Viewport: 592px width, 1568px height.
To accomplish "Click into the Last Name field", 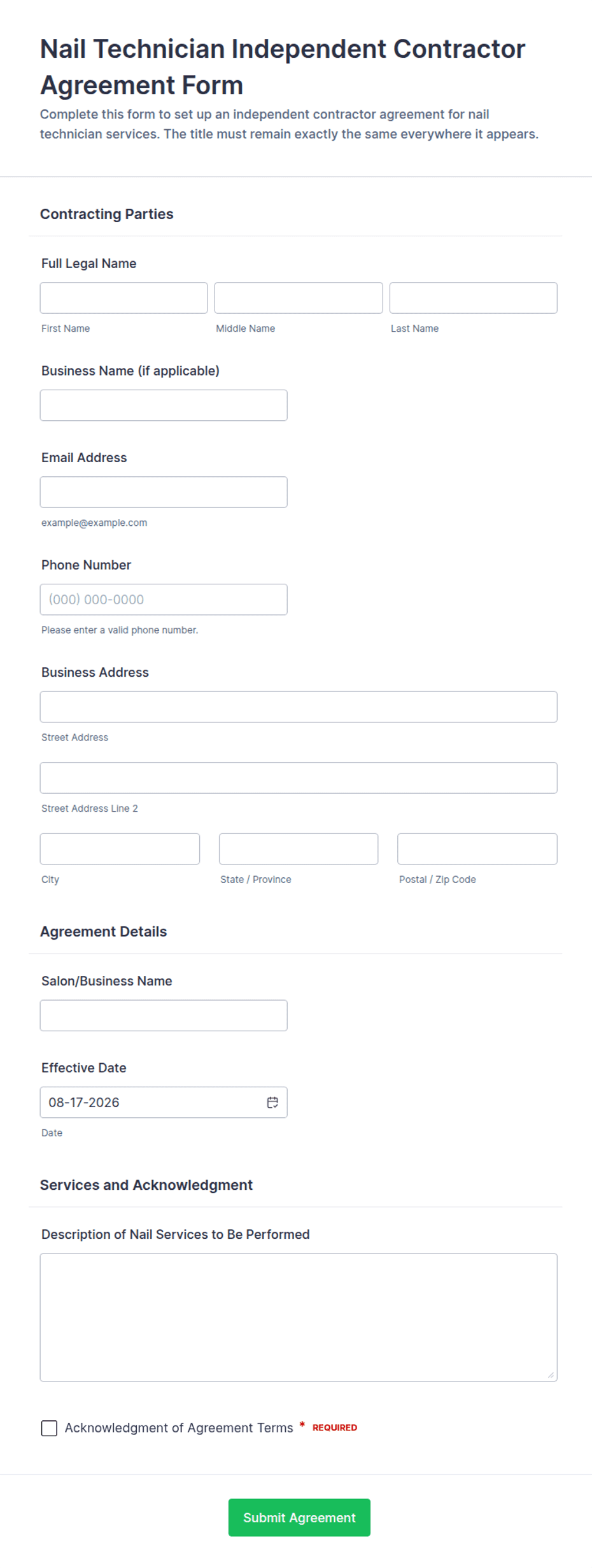I will tap(473, 298).
